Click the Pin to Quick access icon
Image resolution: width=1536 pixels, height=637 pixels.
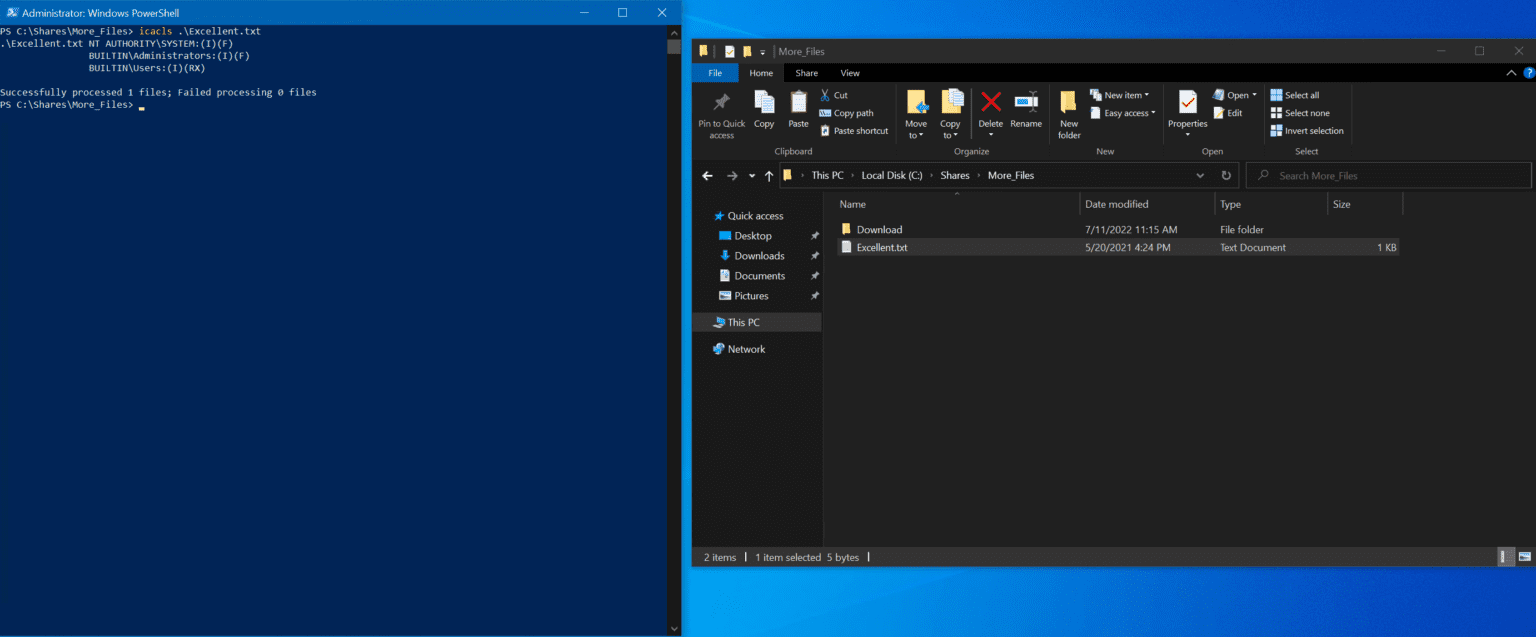coord(721,104)
